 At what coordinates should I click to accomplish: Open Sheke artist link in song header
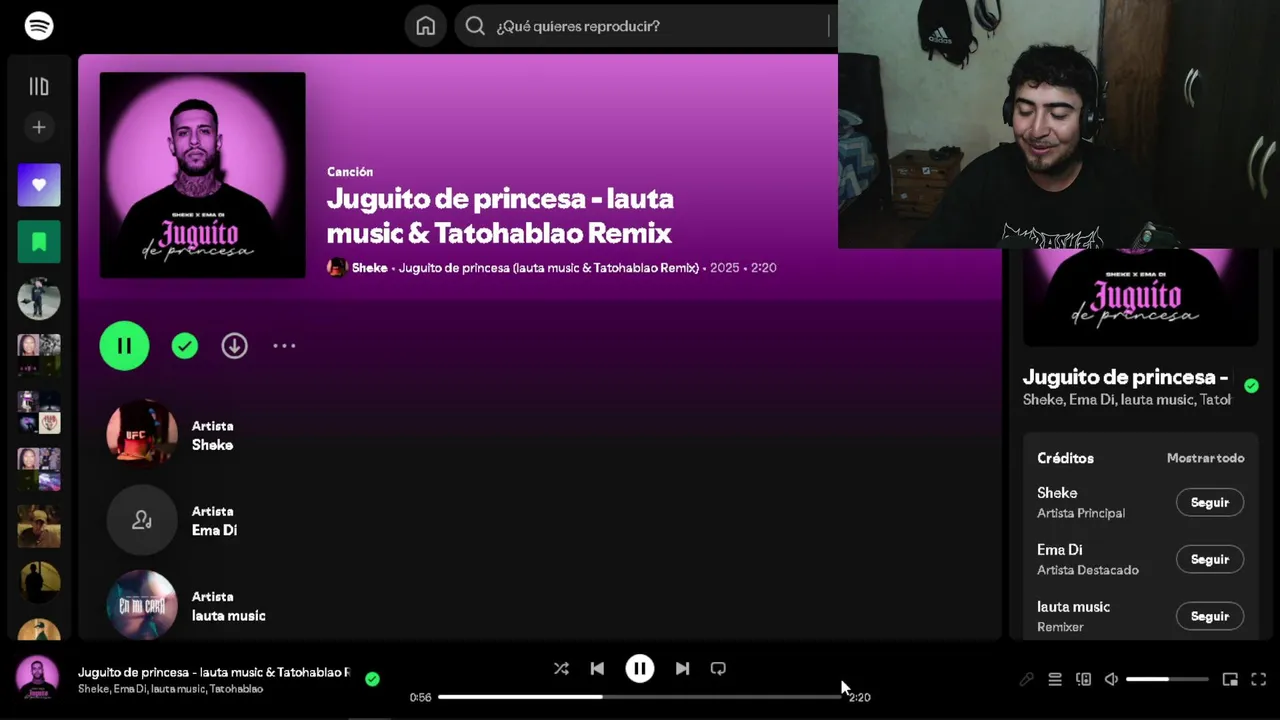[369, 268]
